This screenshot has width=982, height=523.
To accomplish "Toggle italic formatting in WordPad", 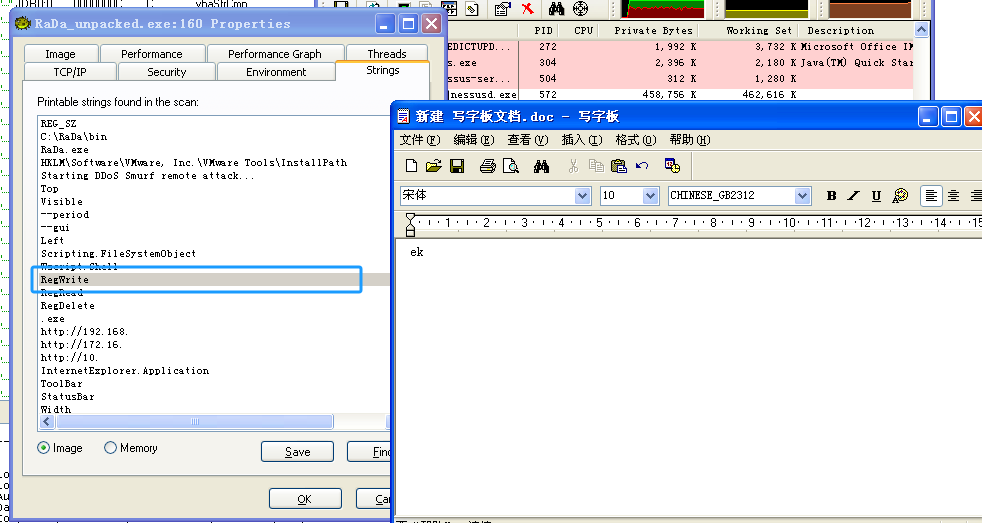I will click(x=854, y=195).
